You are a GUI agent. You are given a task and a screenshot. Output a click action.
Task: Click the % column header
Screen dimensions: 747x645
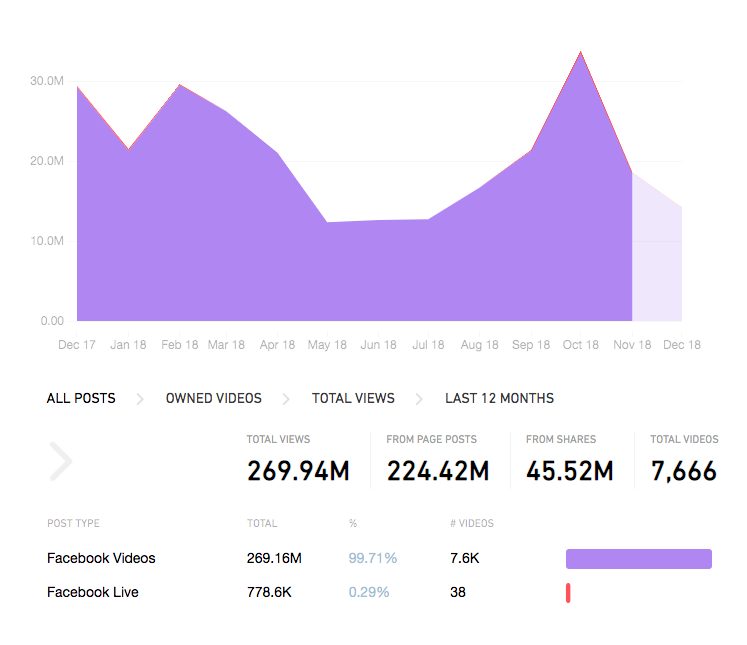353,524
